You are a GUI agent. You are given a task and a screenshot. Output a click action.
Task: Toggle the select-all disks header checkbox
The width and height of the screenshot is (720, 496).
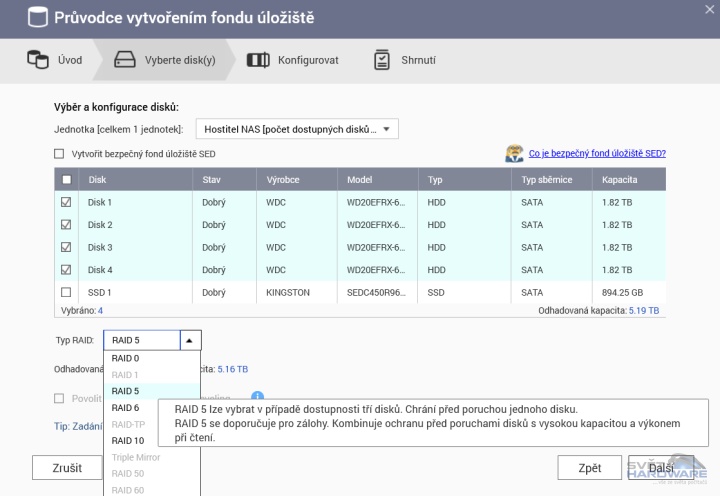click(67, 180)
